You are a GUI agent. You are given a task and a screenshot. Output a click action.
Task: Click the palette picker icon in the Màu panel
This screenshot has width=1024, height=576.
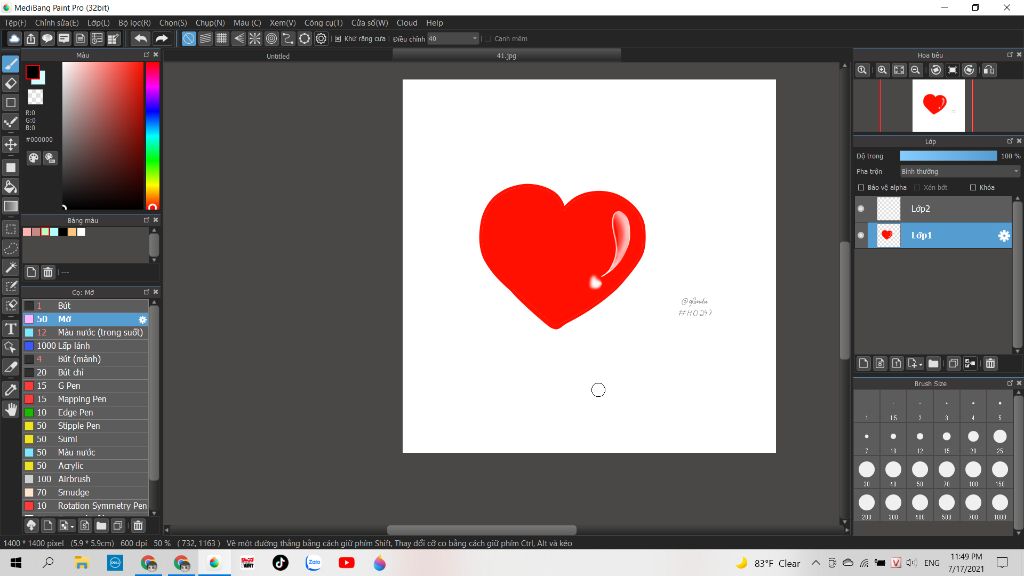tap(35, 158)
